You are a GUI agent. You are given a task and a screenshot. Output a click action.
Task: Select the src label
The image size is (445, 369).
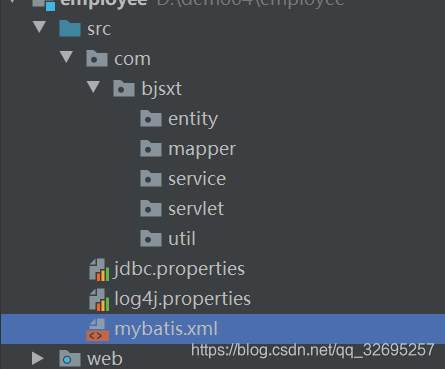point(99,29)
